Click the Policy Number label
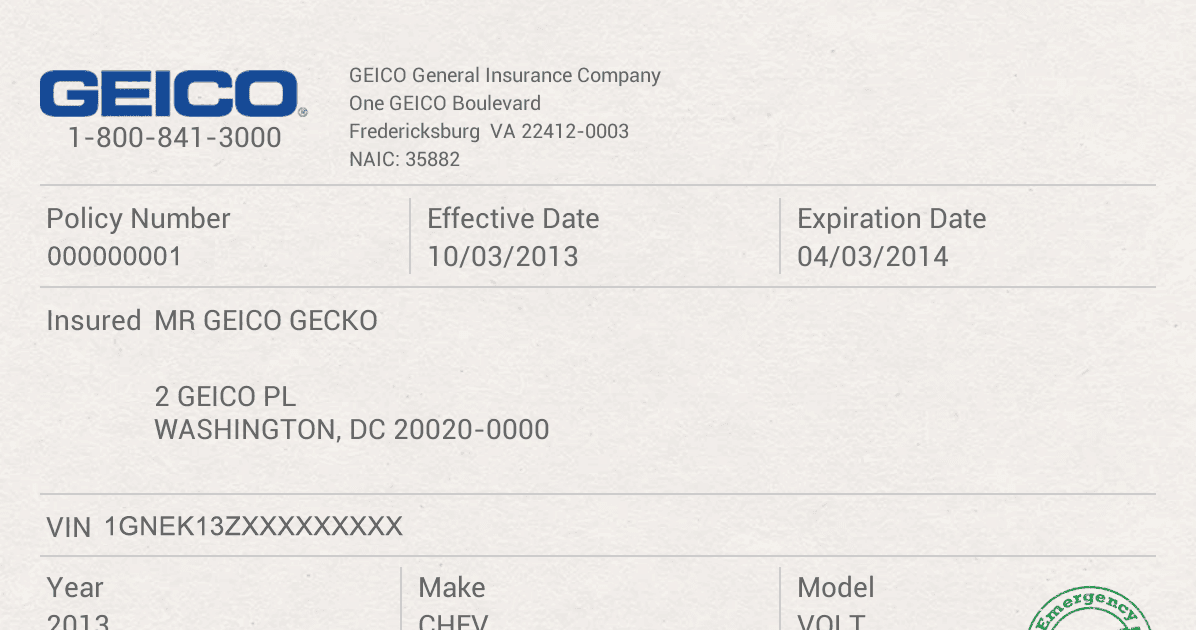 [138, 219]
